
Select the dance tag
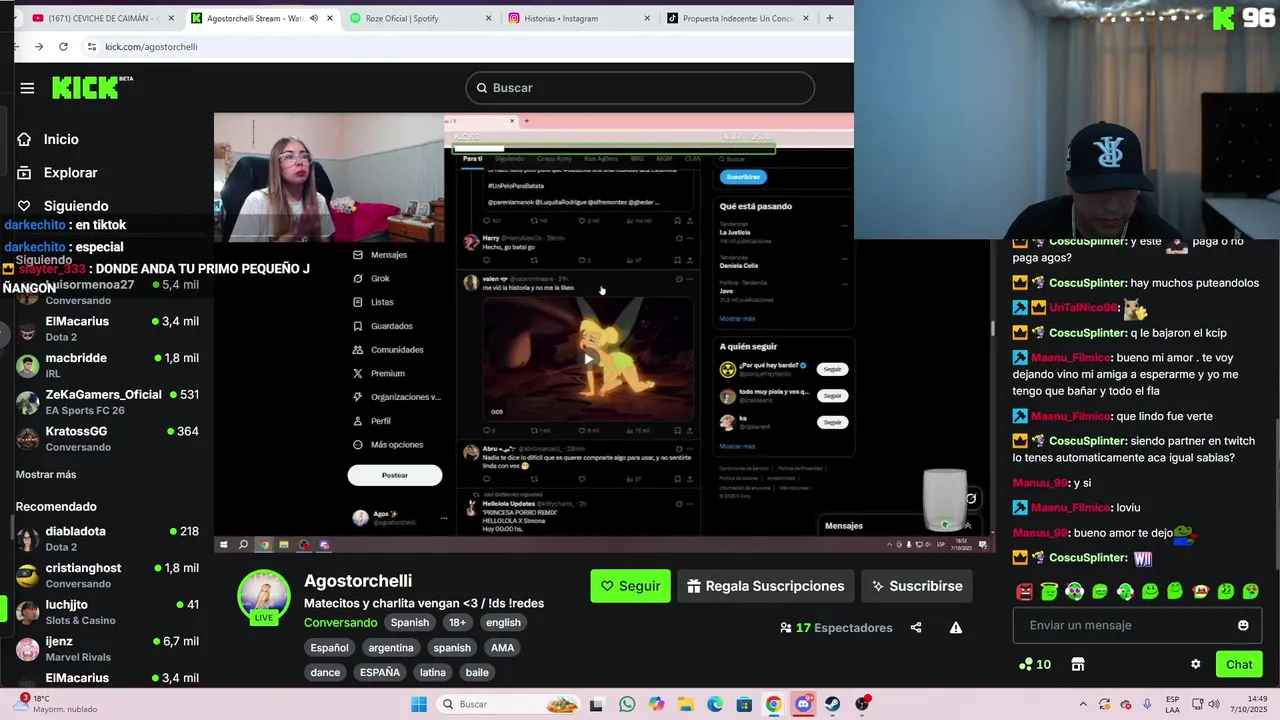point(325,672)
